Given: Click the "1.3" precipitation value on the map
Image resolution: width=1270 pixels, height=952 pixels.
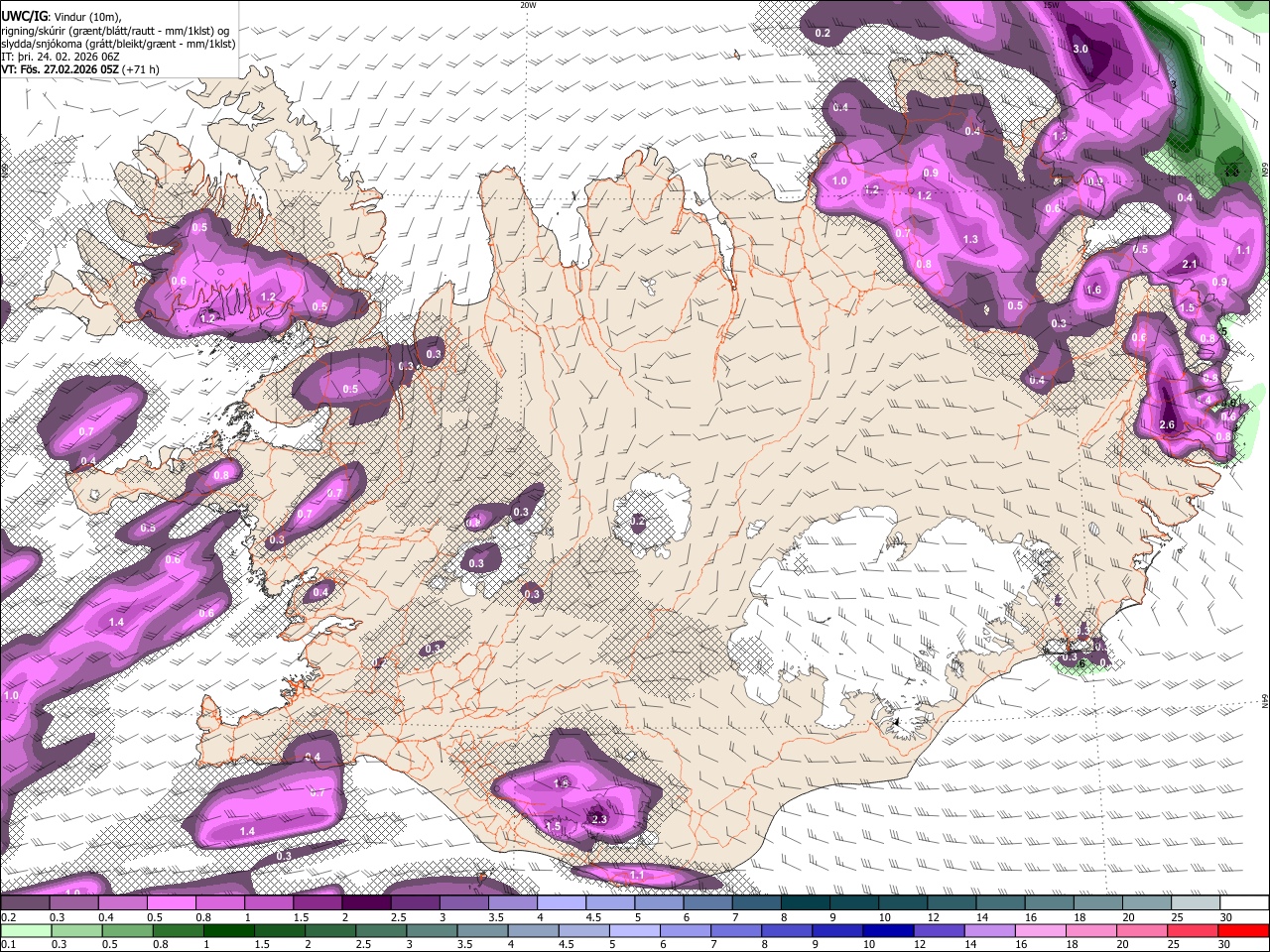Looking at the screenshot, I should point(970,239).
